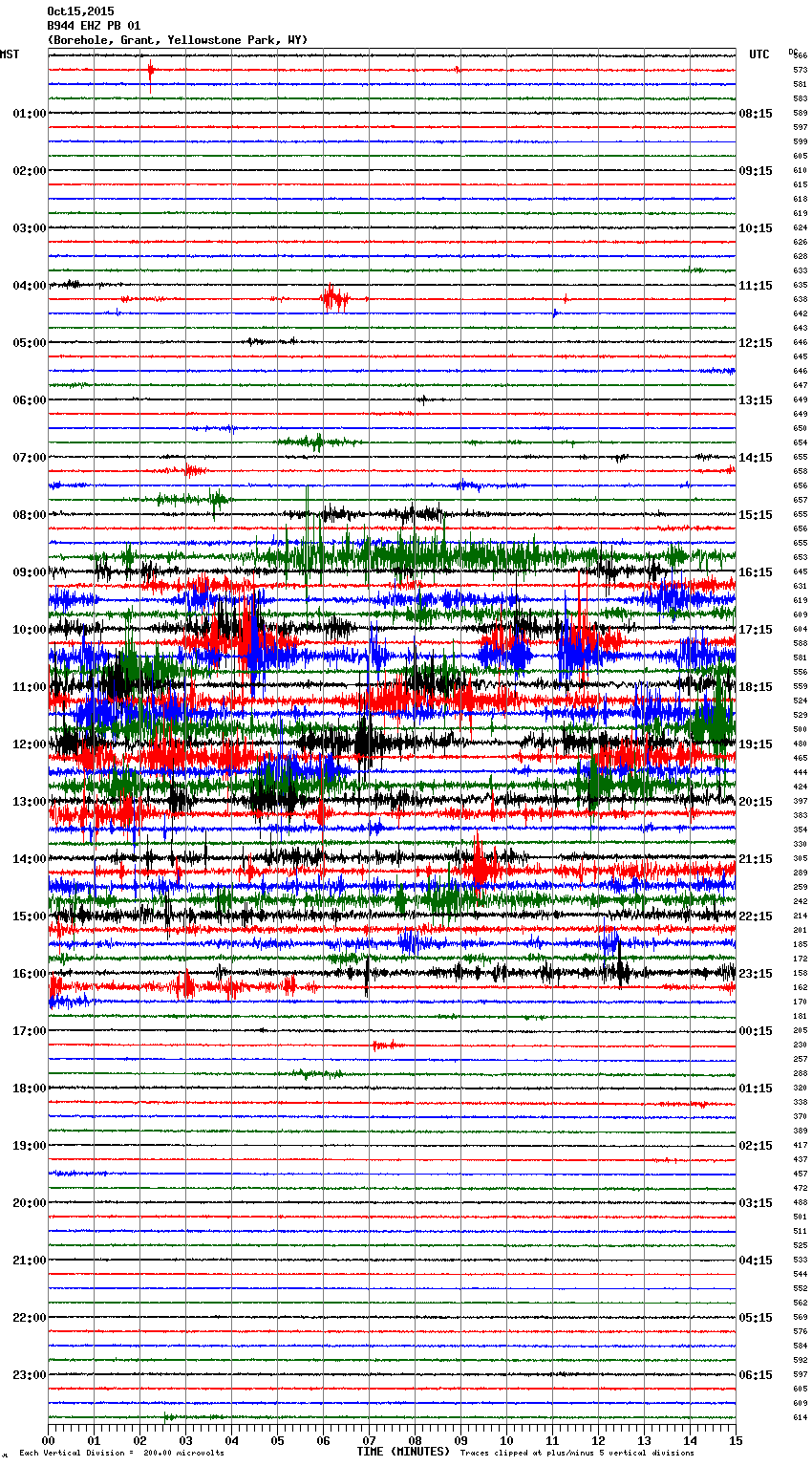Click the bottom minute-axis tick '11'
812x1466 pixels.
pyautogui.click(x=552, y=1440)
